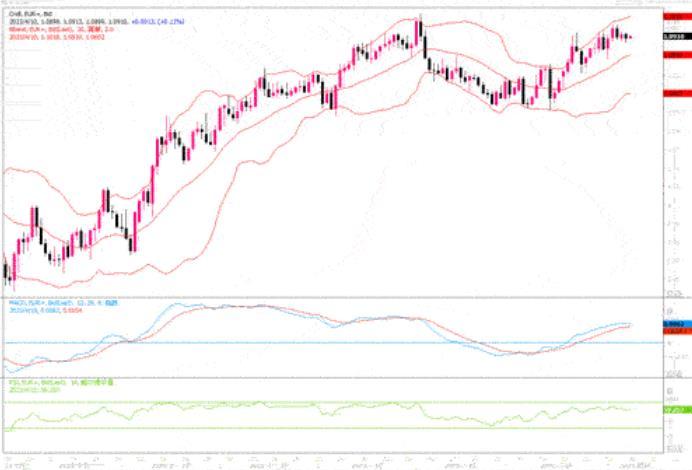Select the RSI upper threshold green line

click(x=300, y=402)
